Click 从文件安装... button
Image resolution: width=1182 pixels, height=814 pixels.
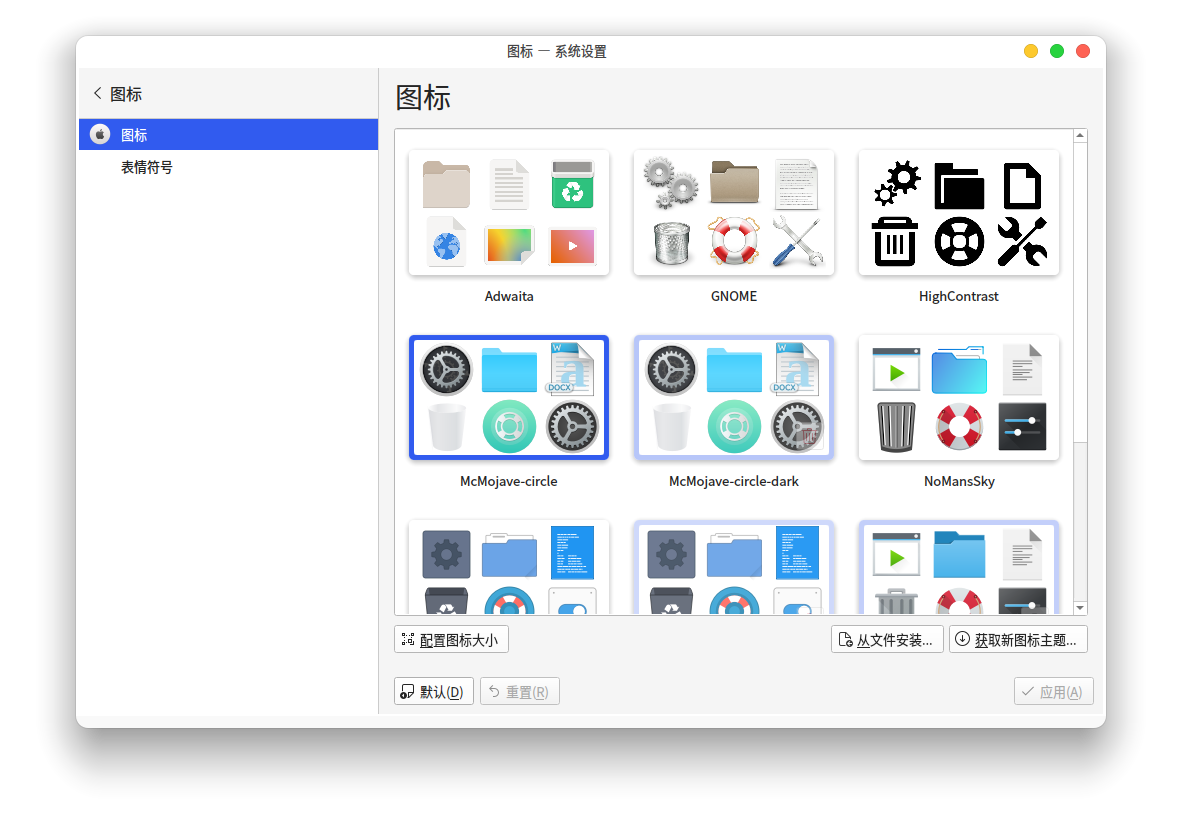[886, 639]
